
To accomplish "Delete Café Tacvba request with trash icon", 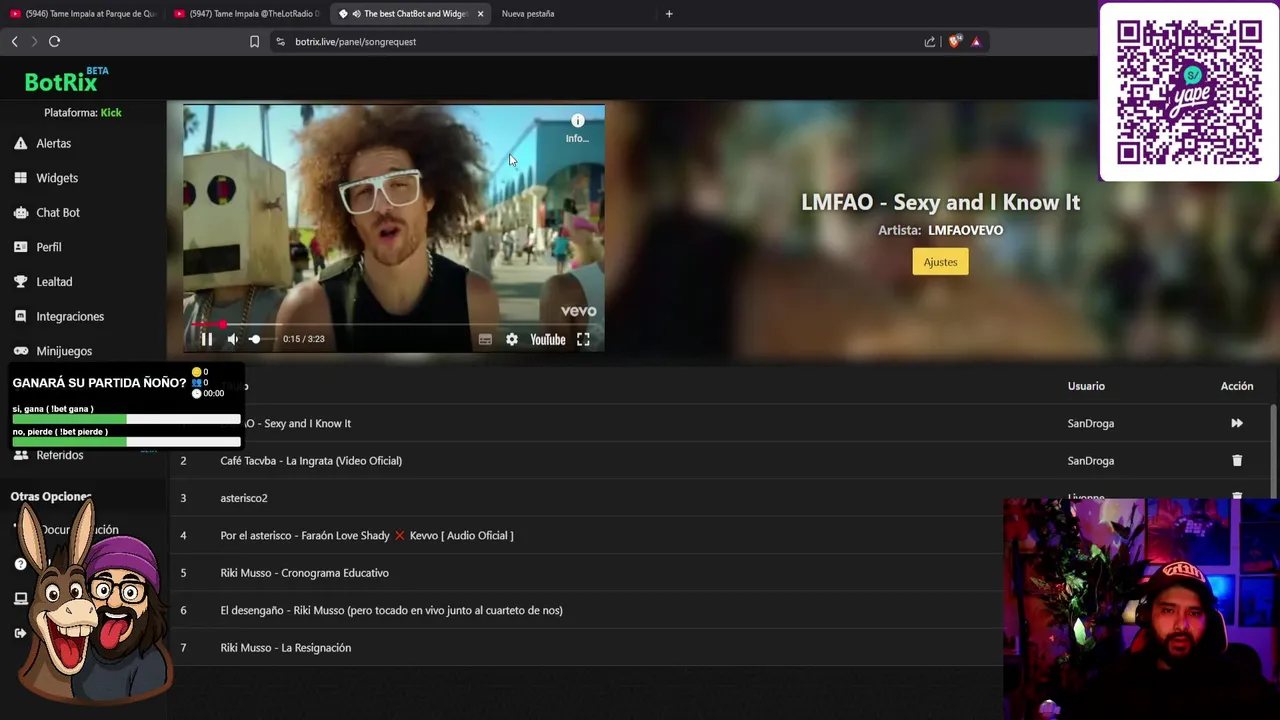I will [1237, 461].
